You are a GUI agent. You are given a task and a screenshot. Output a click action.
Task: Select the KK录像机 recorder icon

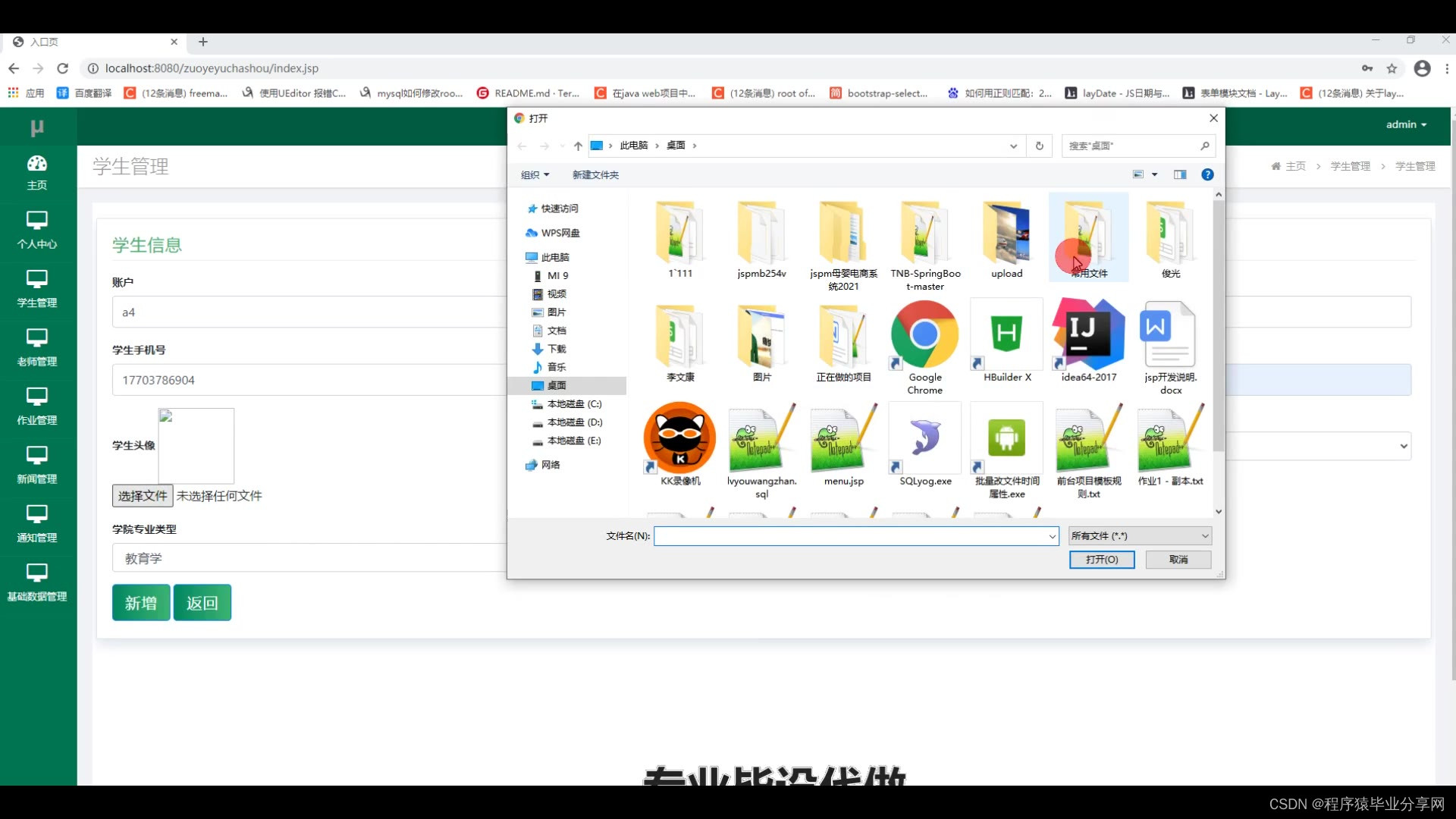(x=679, y=439)
